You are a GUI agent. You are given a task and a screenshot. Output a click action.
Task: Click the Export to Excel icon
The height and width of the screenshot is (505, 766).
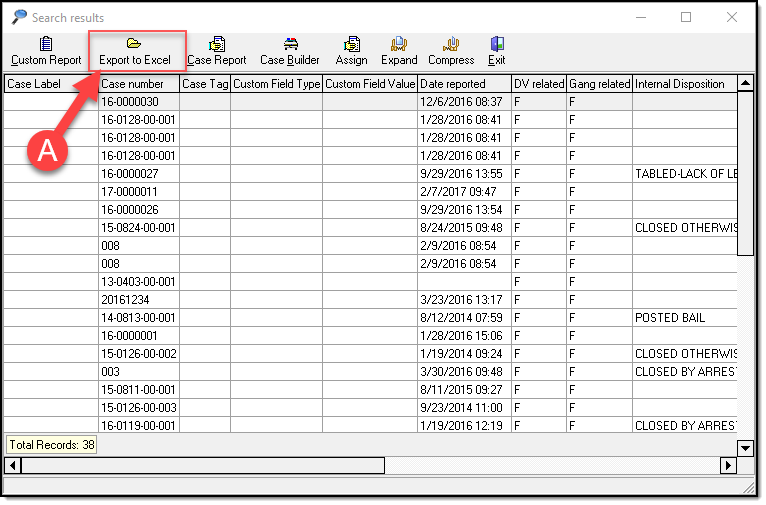click(134, 44)
